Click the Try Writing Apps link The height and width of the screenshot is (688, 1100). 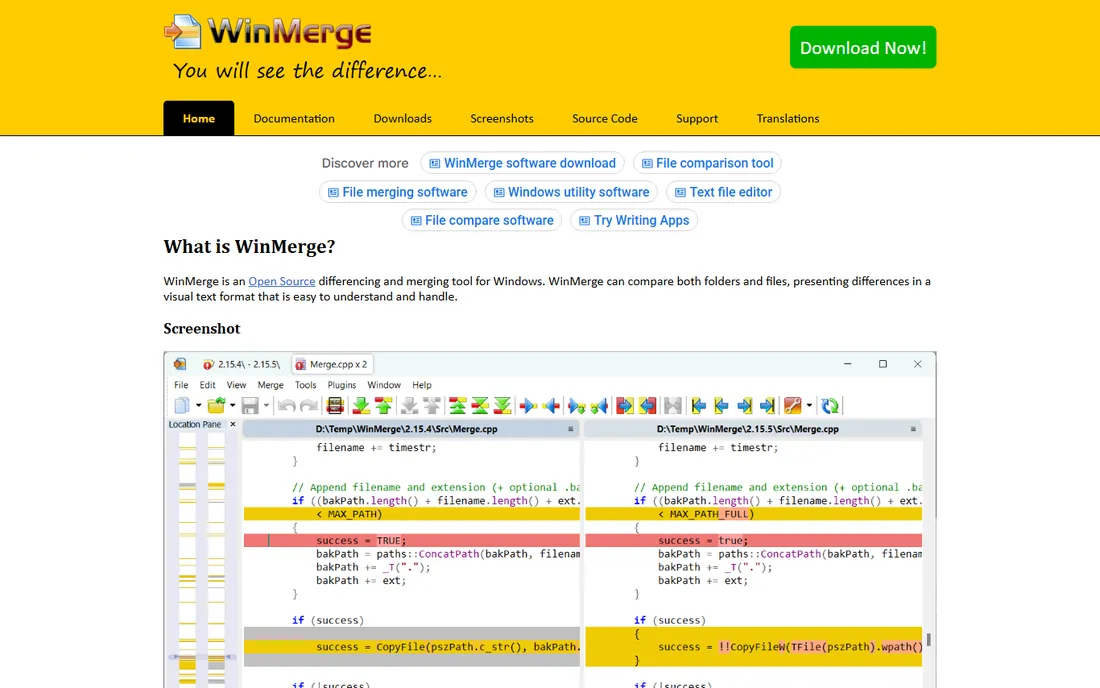pyautogui.click(x=634, y=220)
